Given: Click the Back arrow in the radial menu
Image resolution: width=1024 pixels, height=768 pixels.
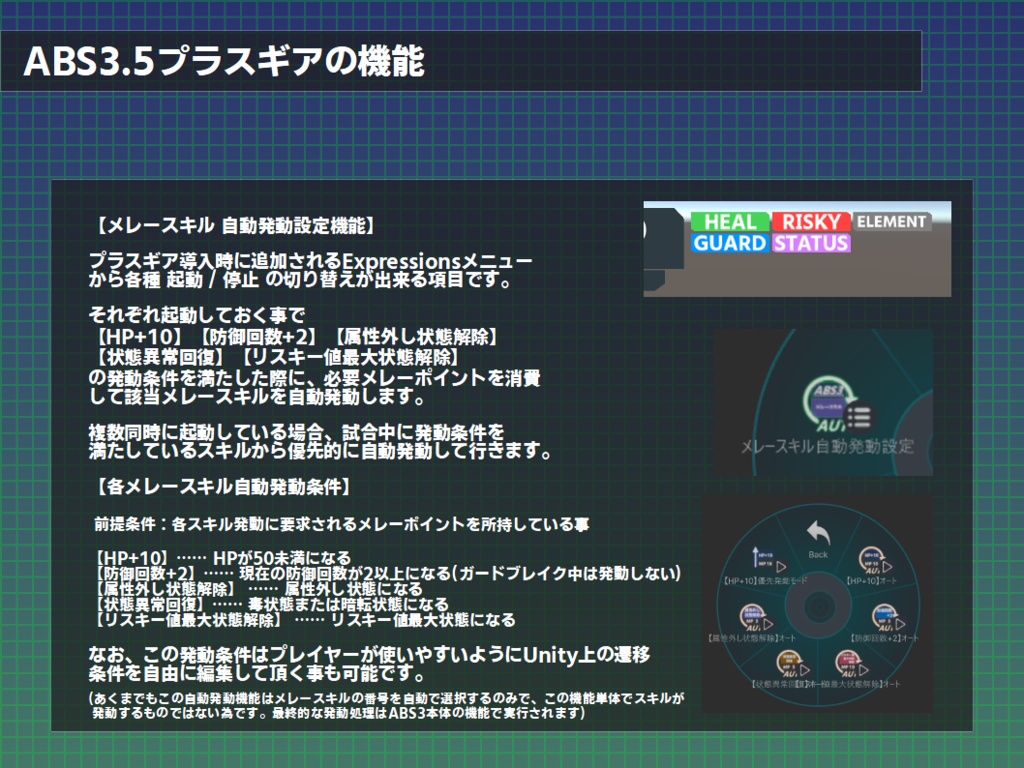Looking at the screenshot, I should click(818, 534).
